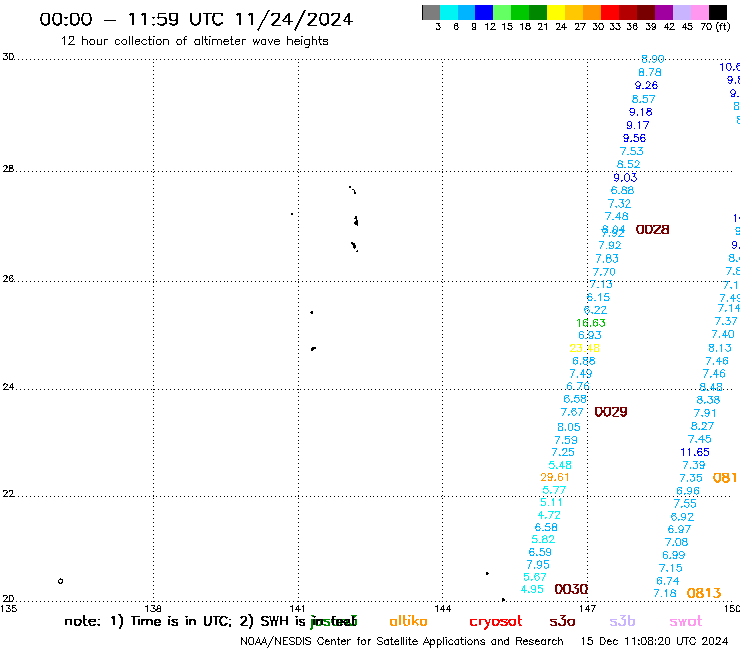Click the wave height value 7.25

[563, 452]
